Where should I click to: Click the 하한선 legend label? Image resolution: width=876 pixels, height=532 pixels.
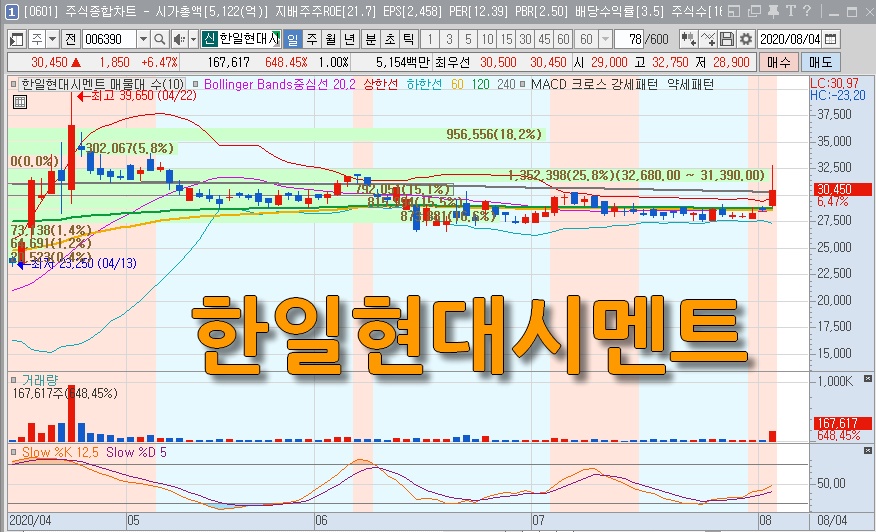coord(423,84)
